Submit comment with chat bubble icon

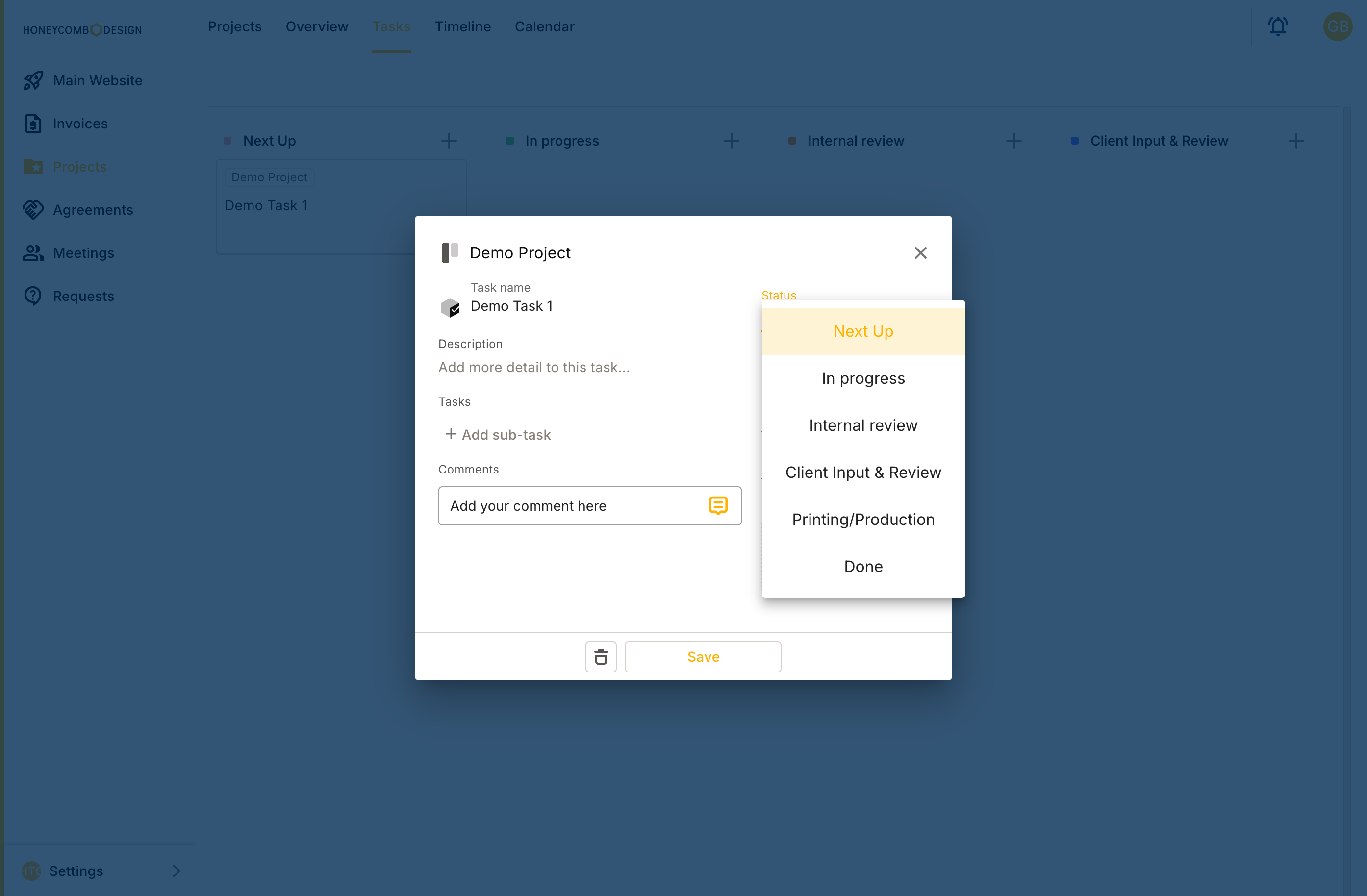(x=718, y=505)
